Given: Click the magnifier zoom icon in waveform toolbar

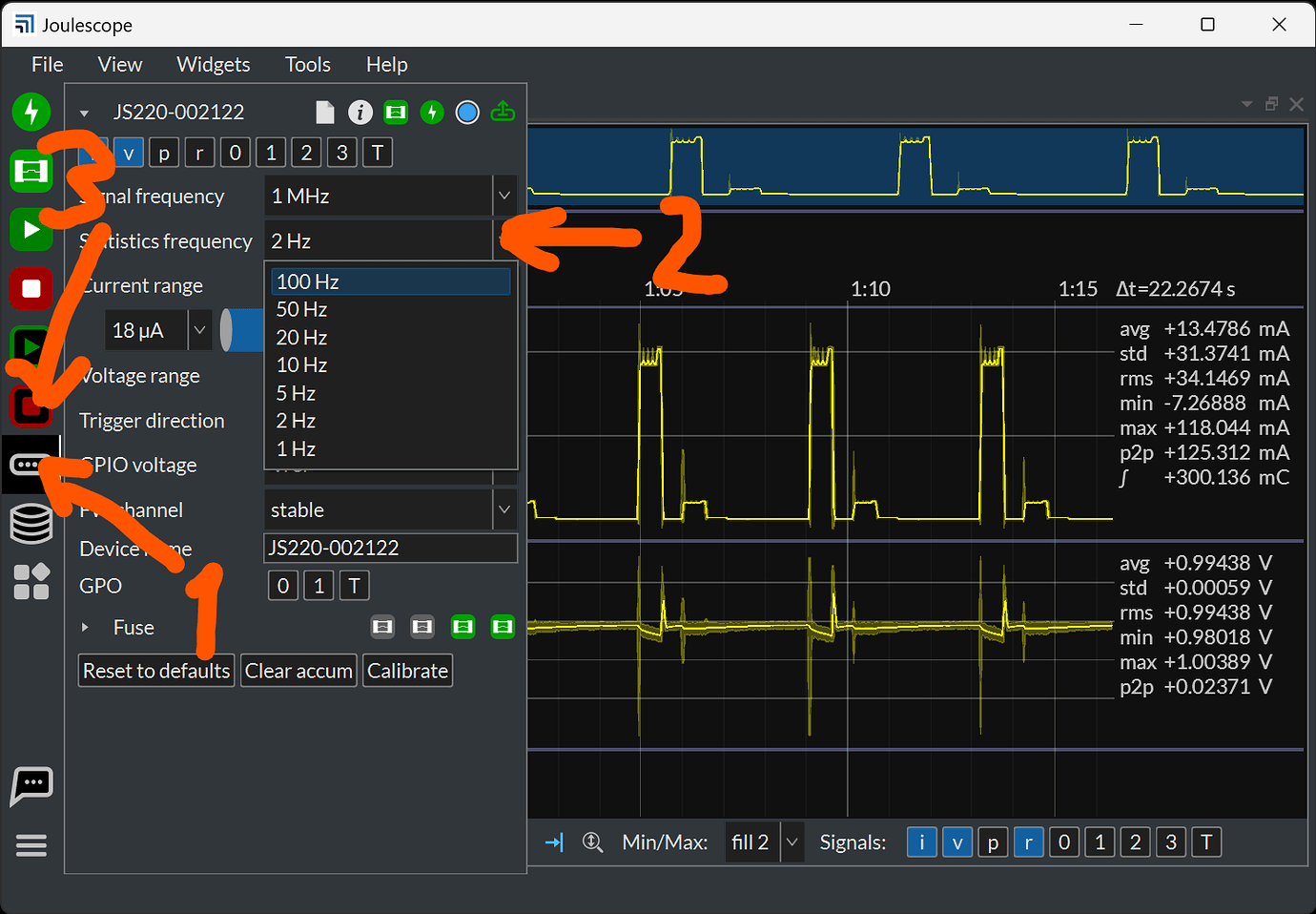Looking at the screenshot, I should click(x=593, y=842).
